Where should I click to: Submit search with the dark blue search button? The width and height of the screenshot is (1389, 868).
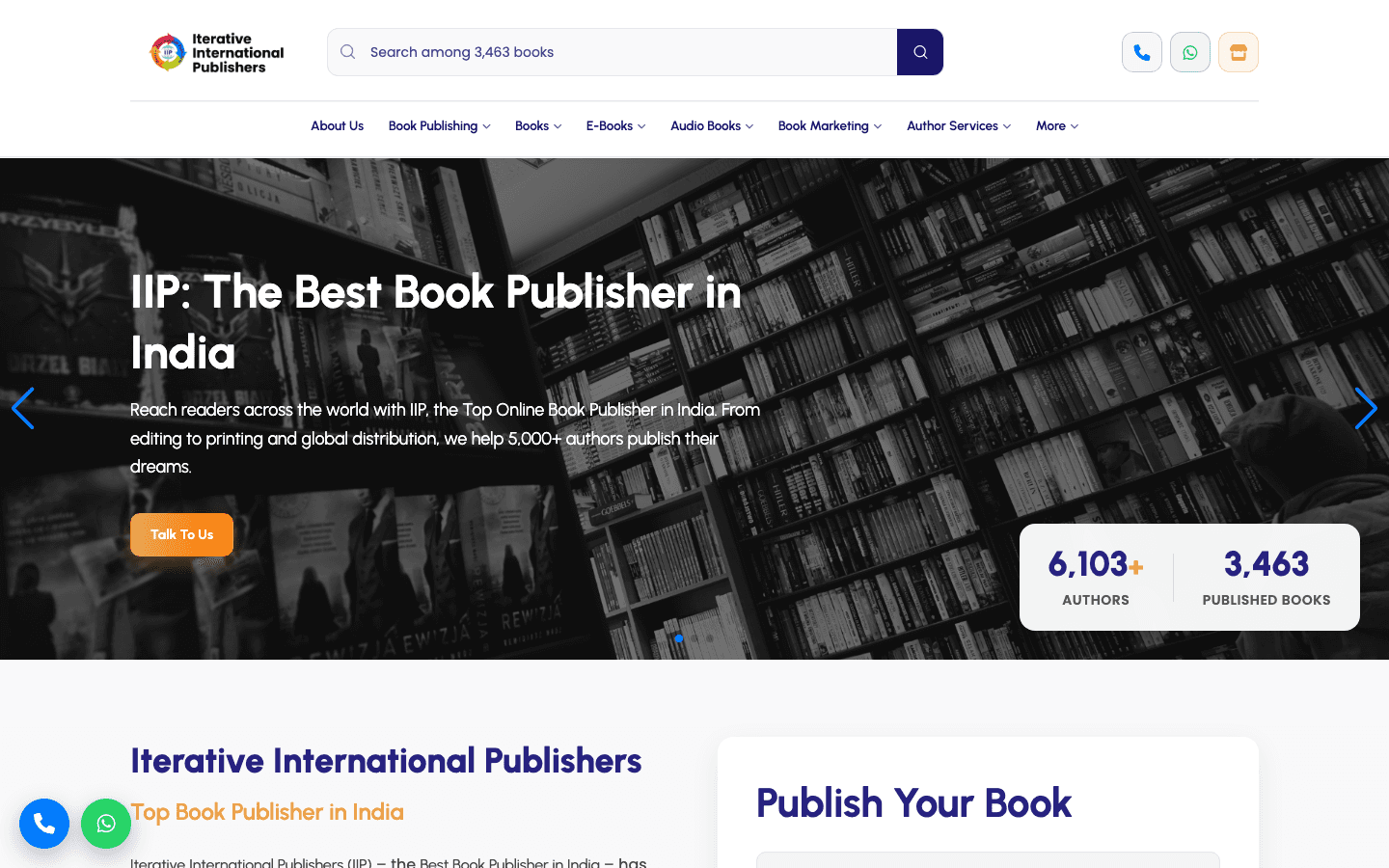(x=920, y=52)
